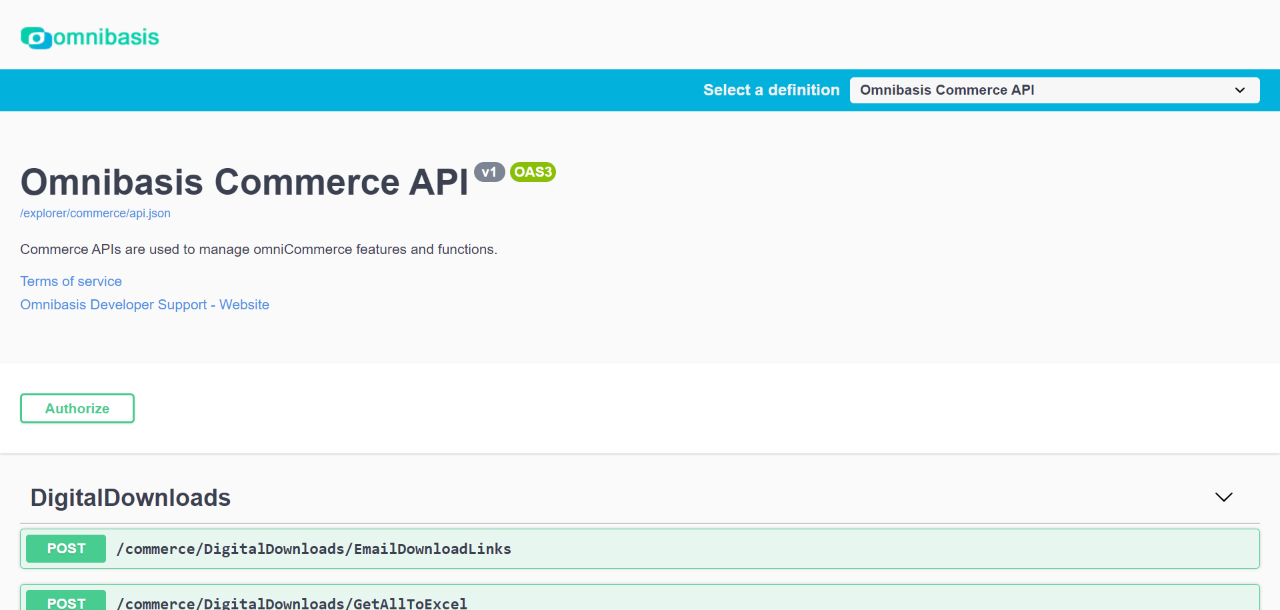This screenshot has width=1280, height=610.
Task: Click the Commerce APIs description text
Action: click(258, 249)
